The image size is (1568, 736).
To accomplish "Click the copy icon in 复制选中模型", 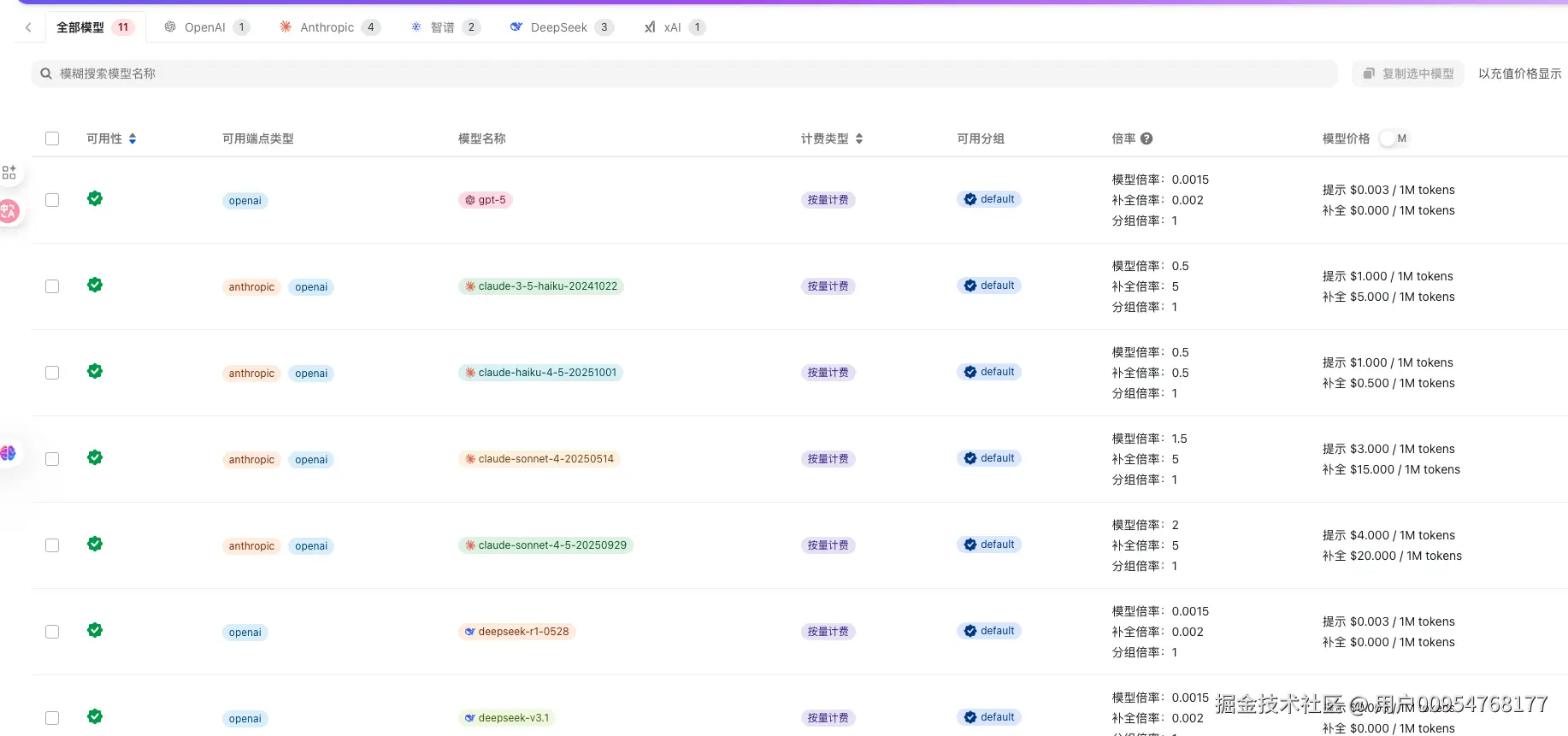I will pyautogui.click(x=1369, y=74).
